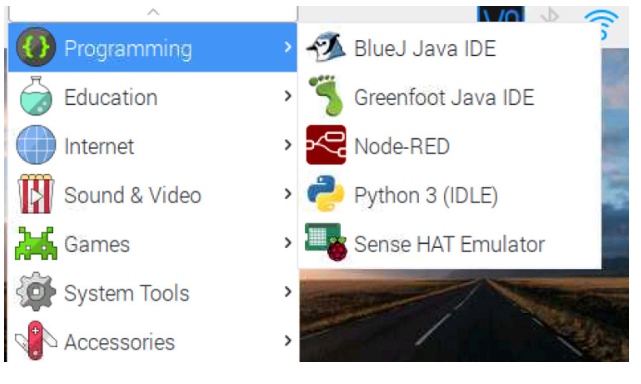Click the Bluetooth icon in the top panel

(x=550, y=16)
